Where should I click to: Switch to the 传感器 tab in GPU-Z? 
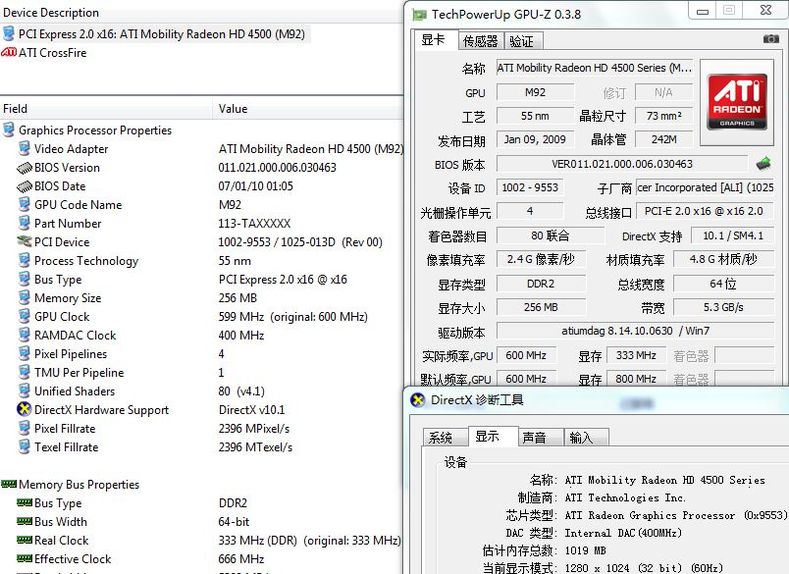click(480, 41)
